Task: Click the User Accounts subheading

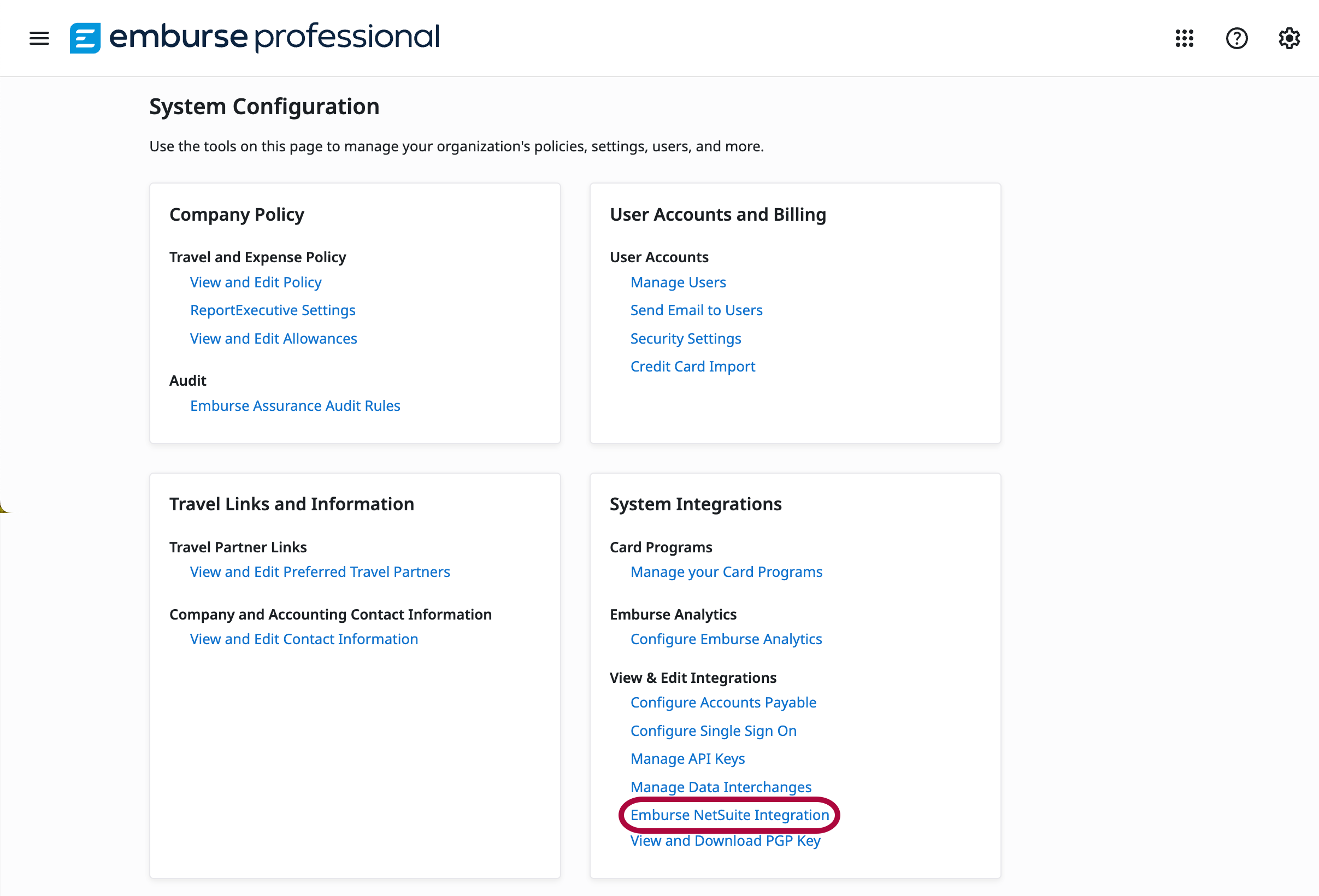Action: 658,257
